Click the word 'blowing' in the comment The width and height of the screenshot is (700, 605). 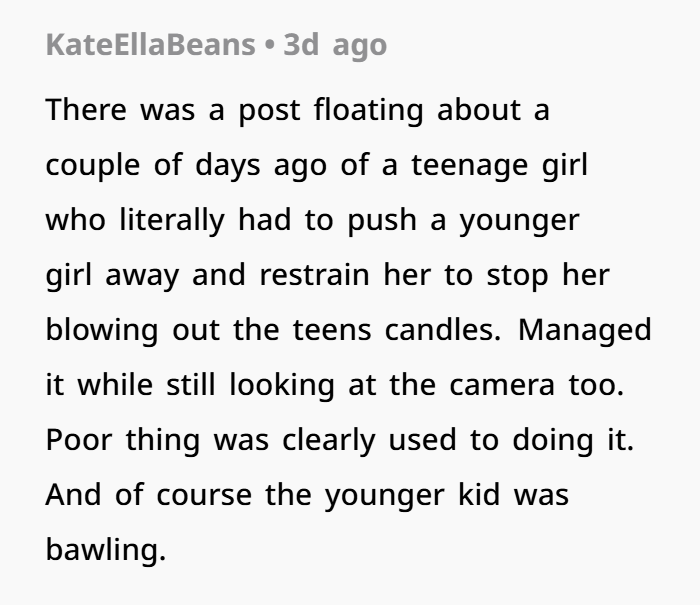click(102, 331)
